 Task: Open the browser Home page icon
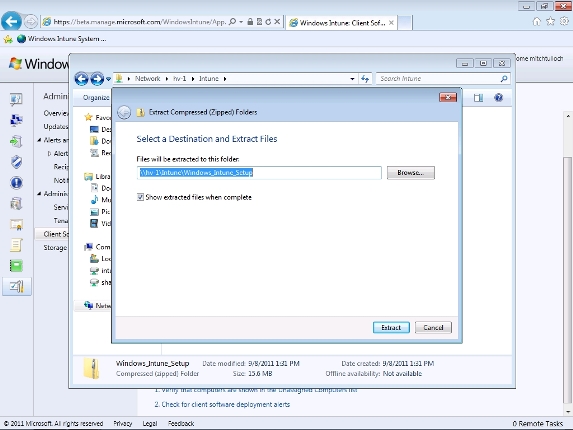pos(536,22)
